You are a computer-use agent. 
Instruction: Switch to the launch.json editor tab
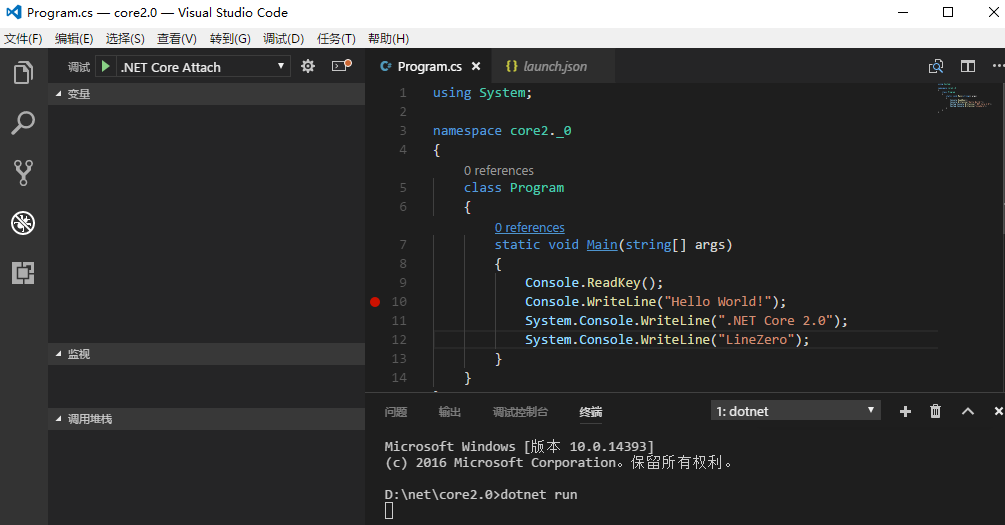click(554, 66)
